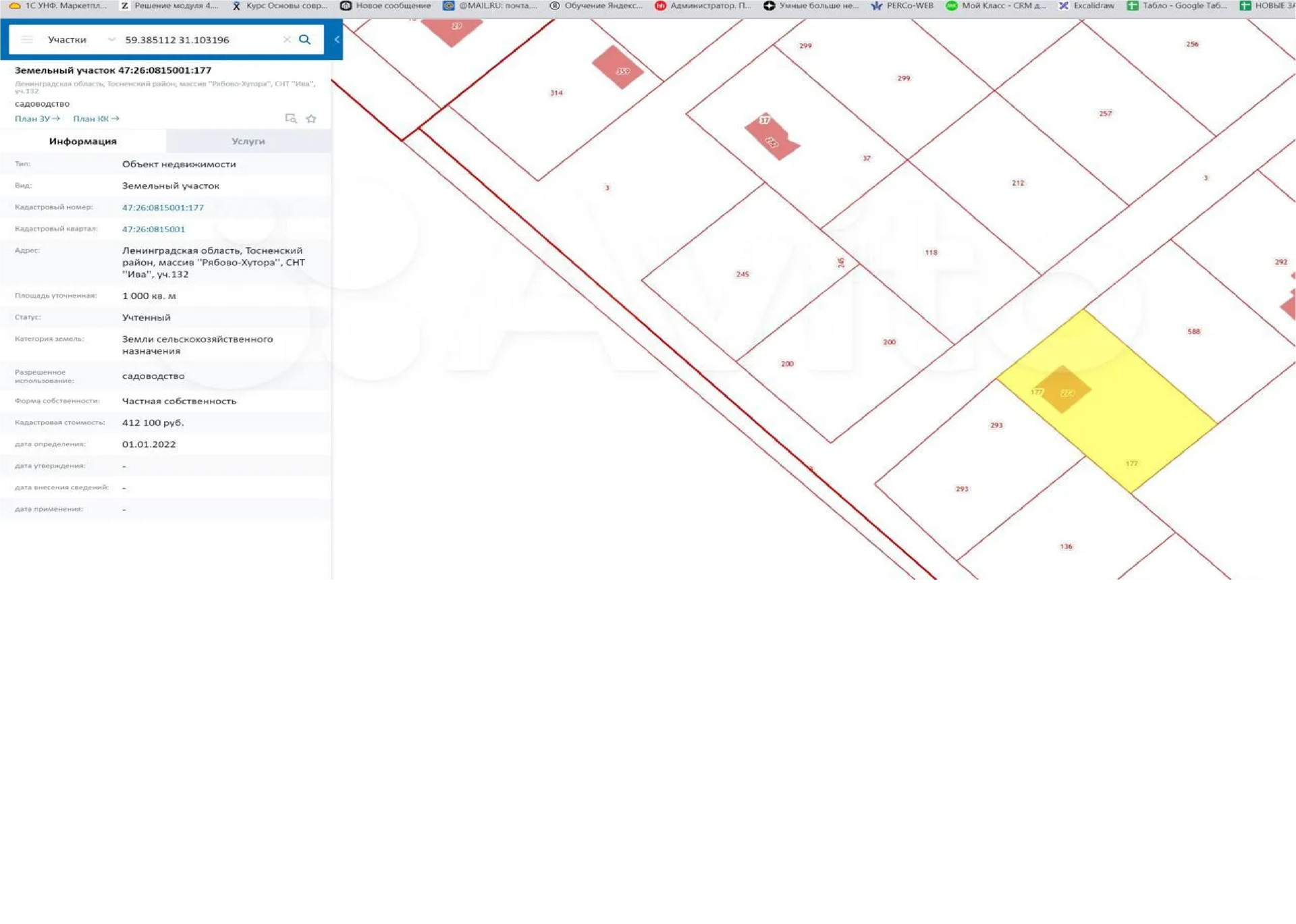Open cadastral number 47:26:0815001:177 link
The image size is (1296, 924).
tap(163, 208)
